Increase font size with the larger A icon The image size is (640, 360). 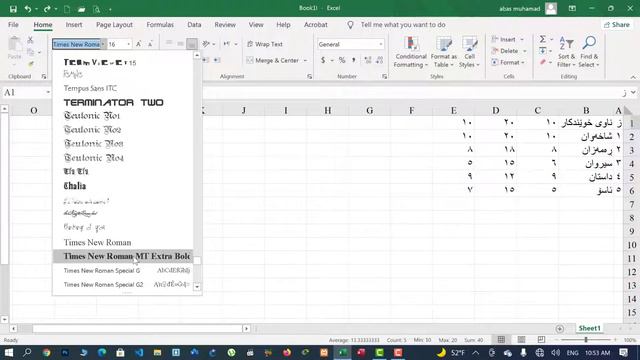[139, 44]
